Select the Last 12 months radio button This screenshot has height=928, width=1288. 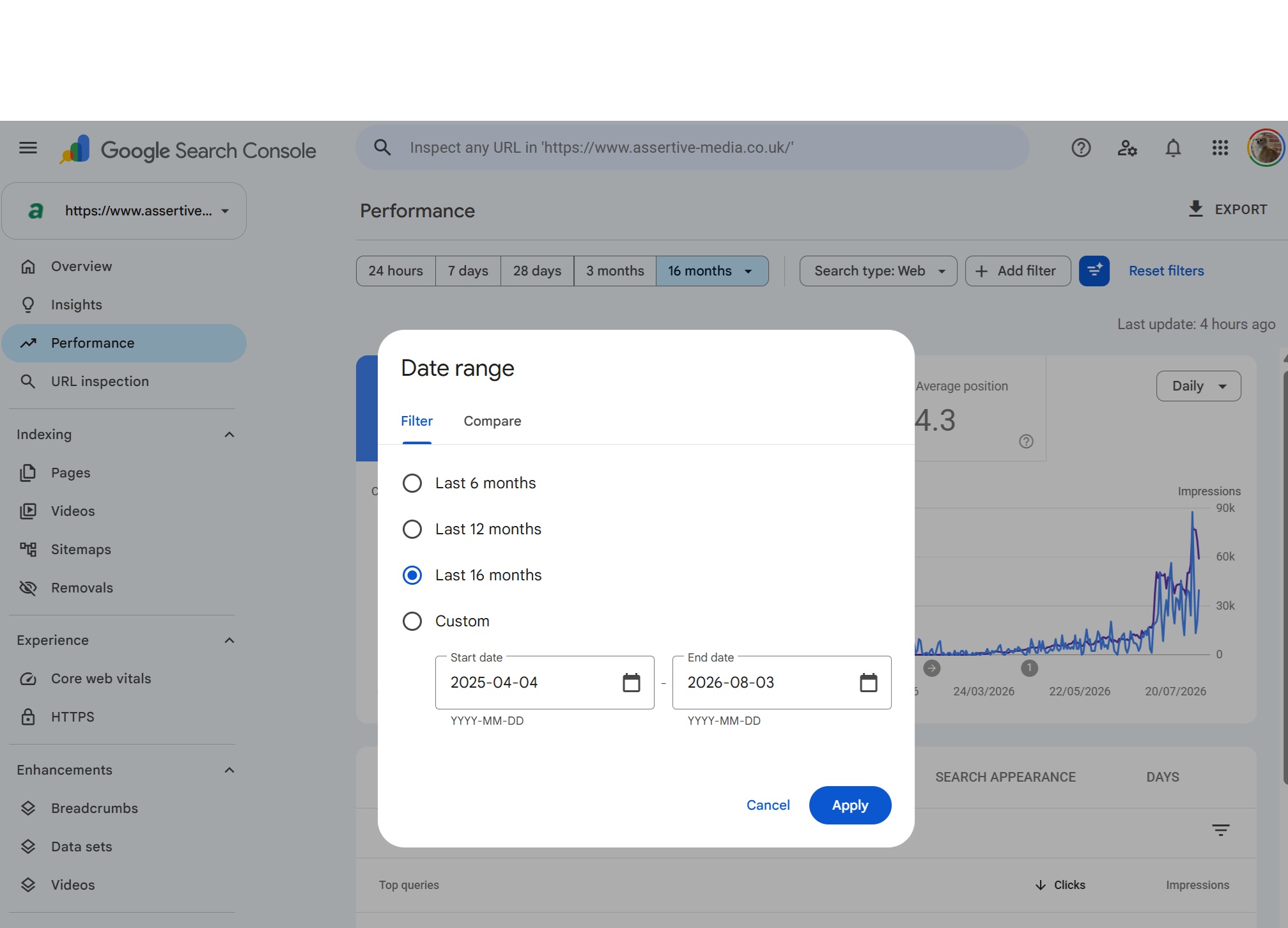click(x=412, y=529)
